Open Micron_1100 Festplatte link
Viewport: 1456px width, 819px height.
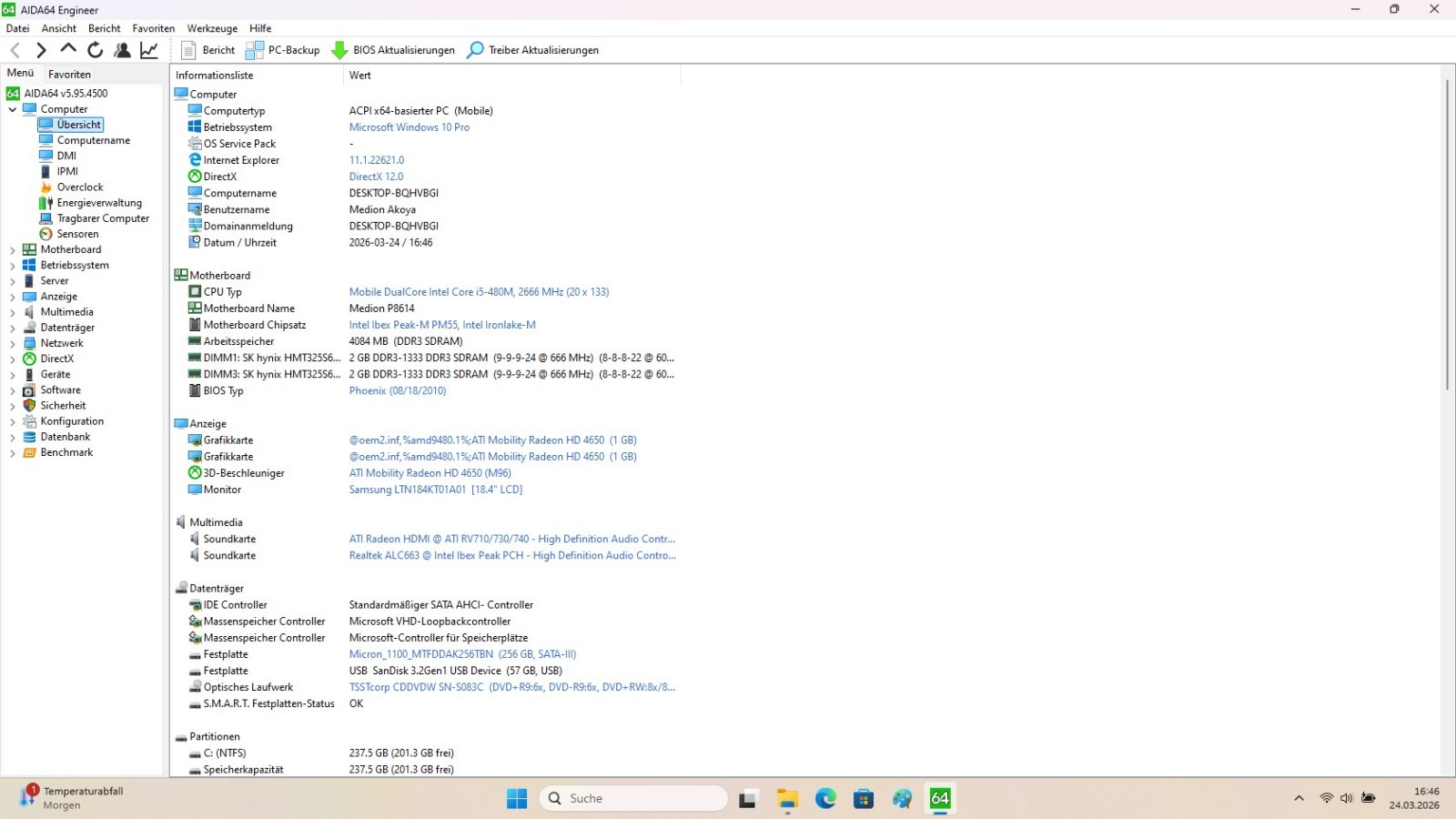pyautogui.click(x=462, y=654)
